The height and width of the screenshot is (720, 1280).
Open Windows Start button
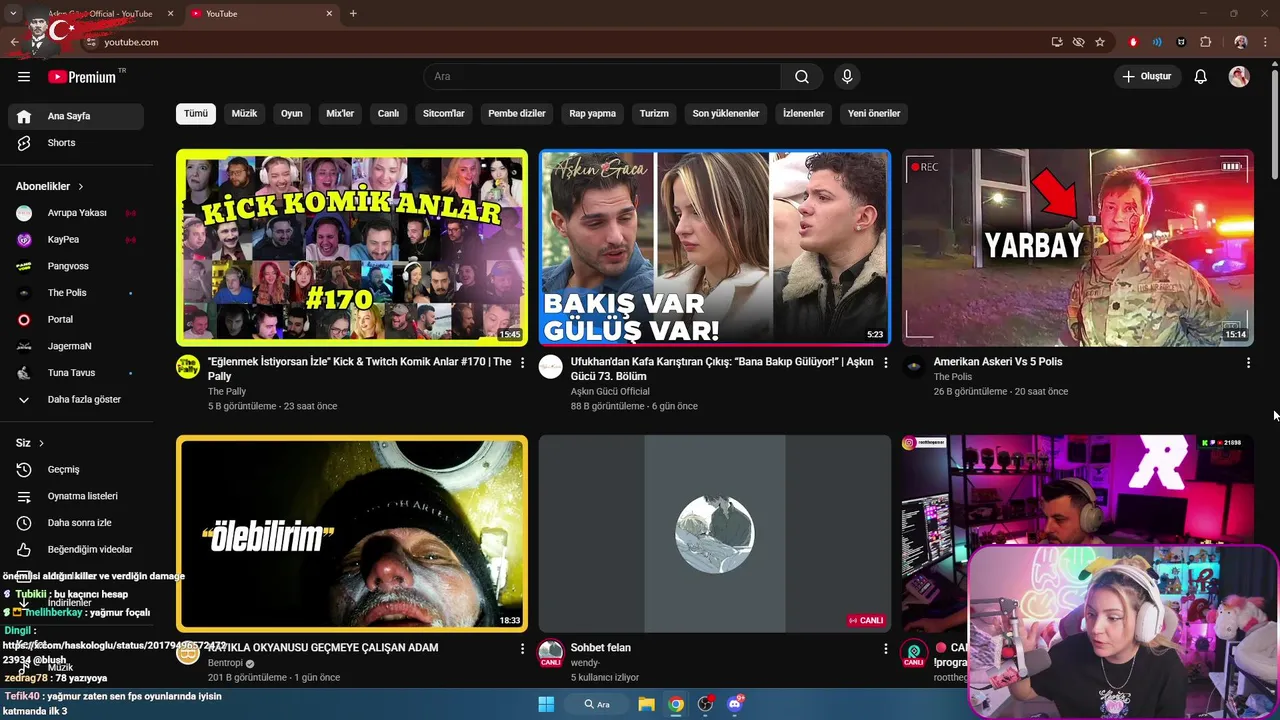pyautogui.click(x=546, y=704)
